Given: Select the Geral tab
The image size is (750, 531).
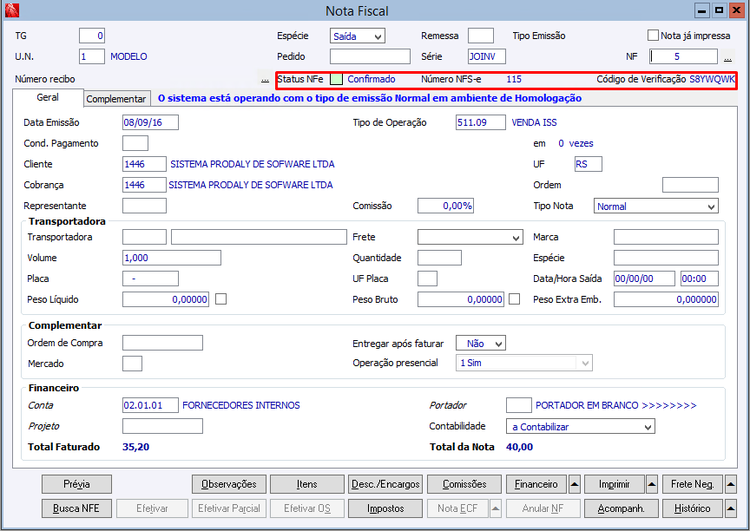Looking at the screenshot, I should [x=47, y=98].
